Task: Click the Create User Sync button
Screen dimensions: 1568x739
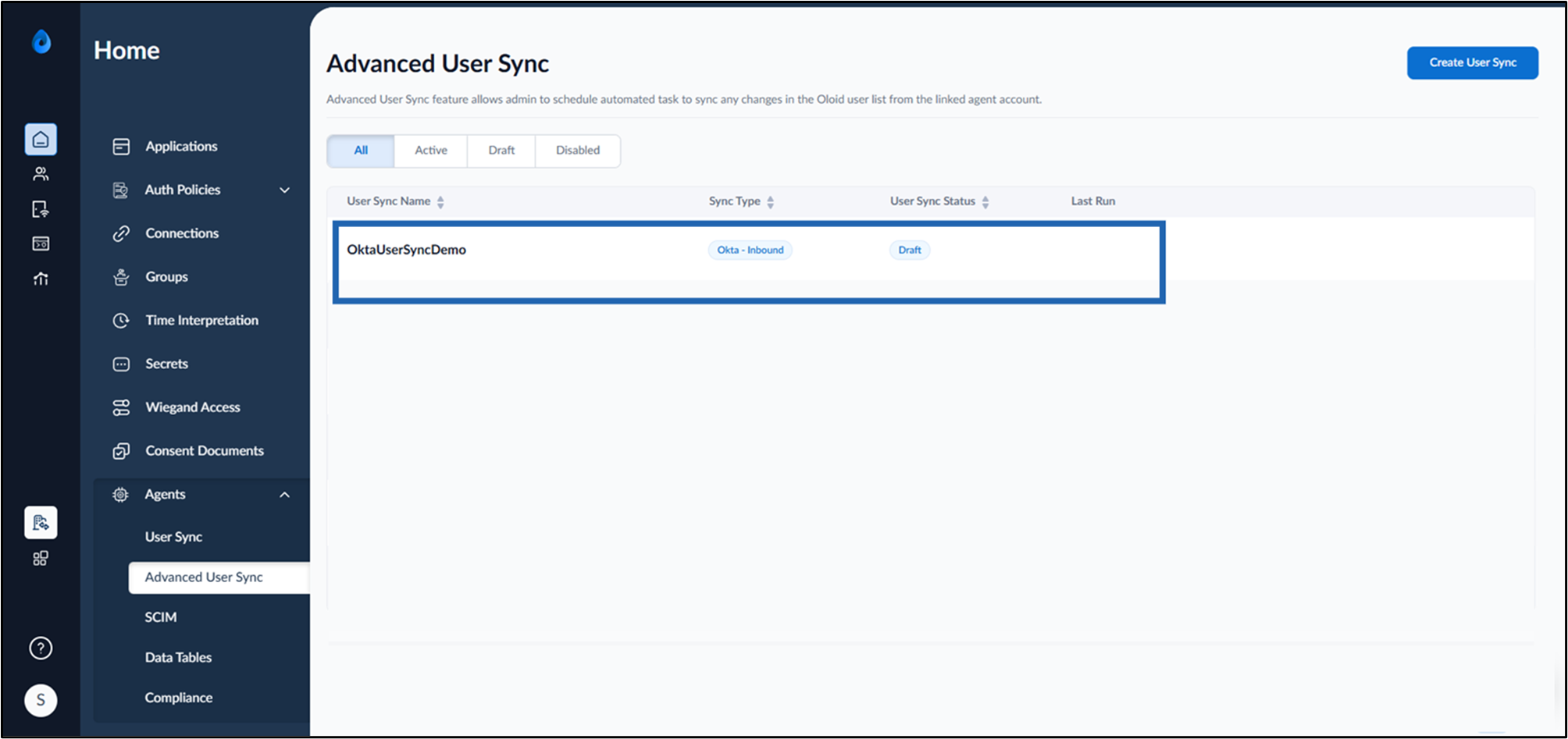Action: pos(1473,62)
